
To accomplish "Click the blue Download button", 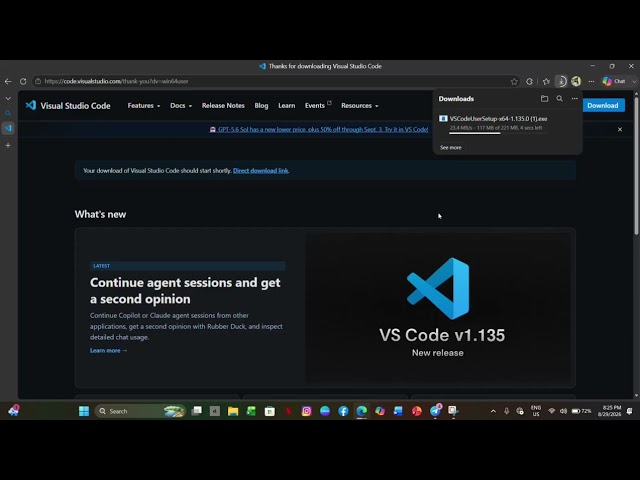I will tap(603, 105).
